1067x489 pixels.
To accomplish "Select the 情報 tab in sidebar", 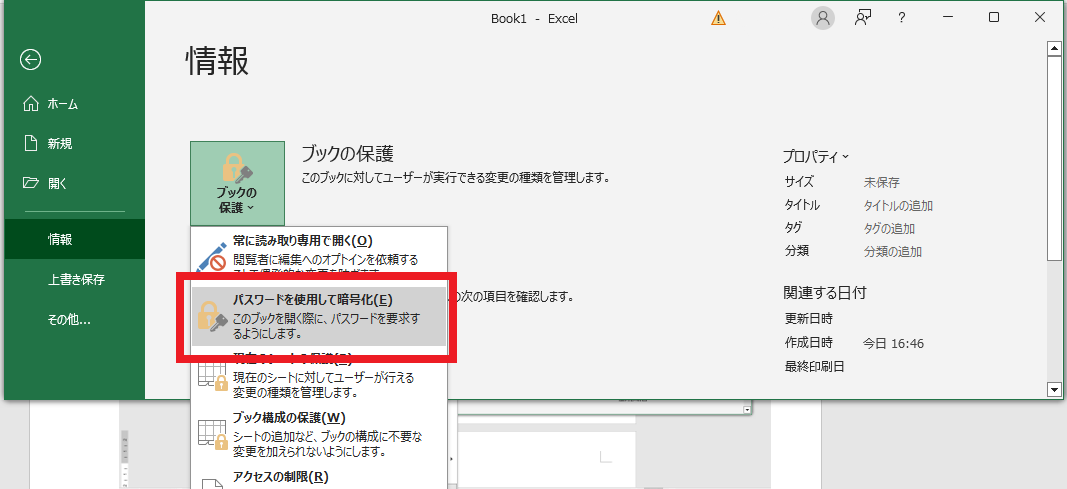I will tap(75, 239).
